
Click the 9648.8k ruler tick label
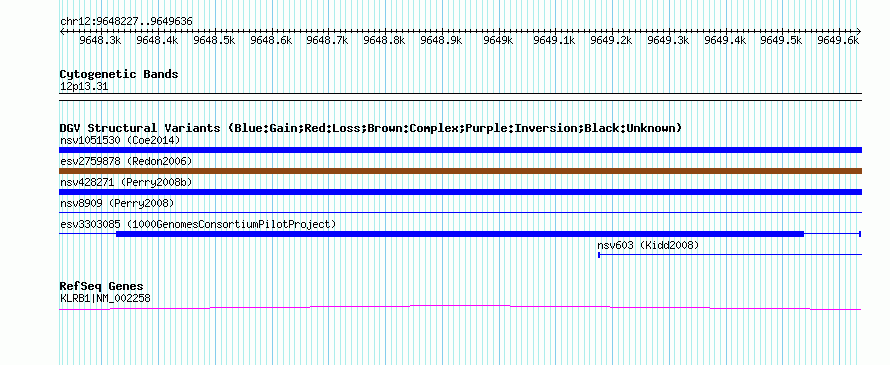click(384, 41)
